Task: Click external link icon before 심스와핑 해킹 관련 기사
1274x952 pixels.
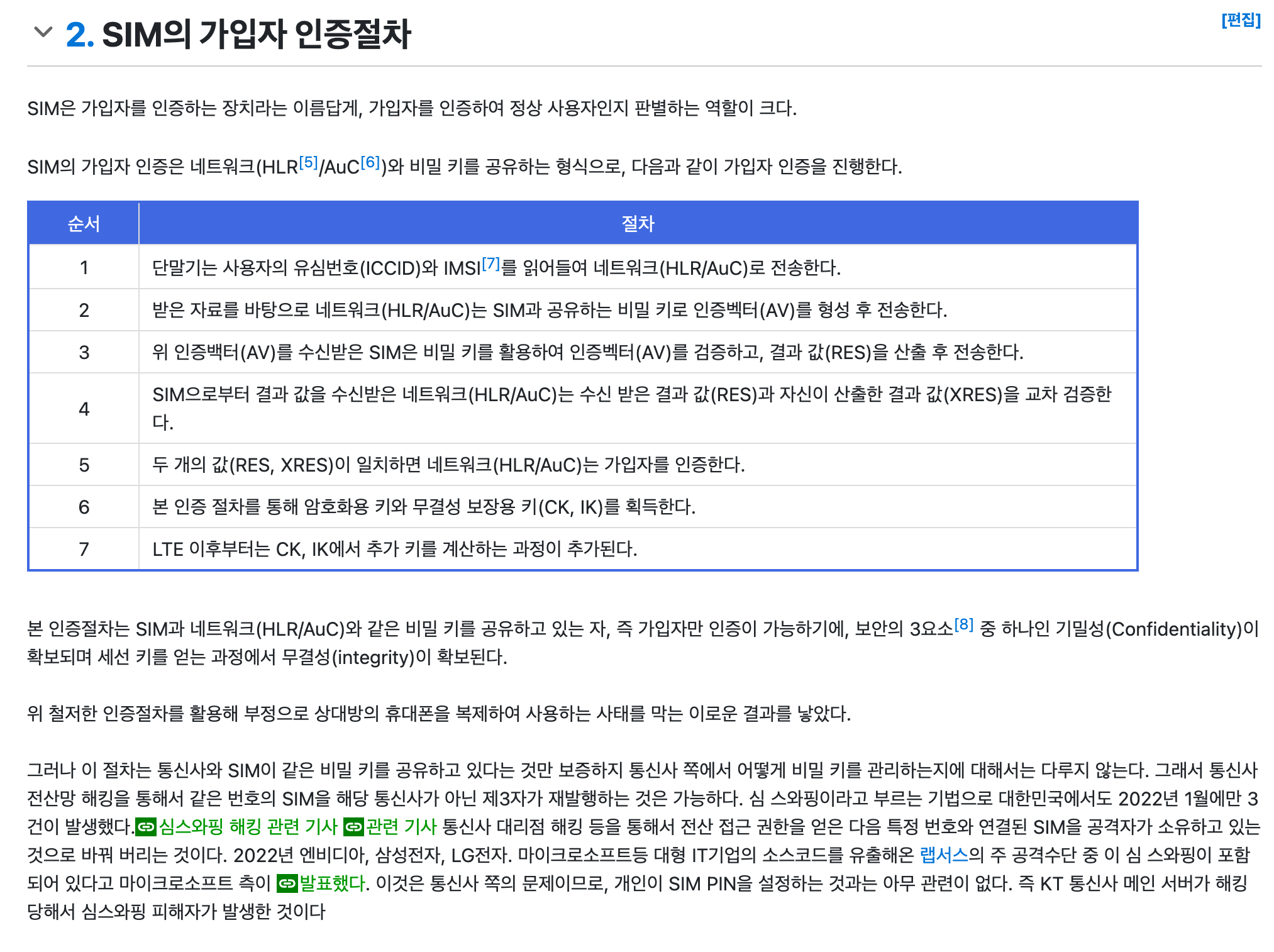Action: pos(146,826)
